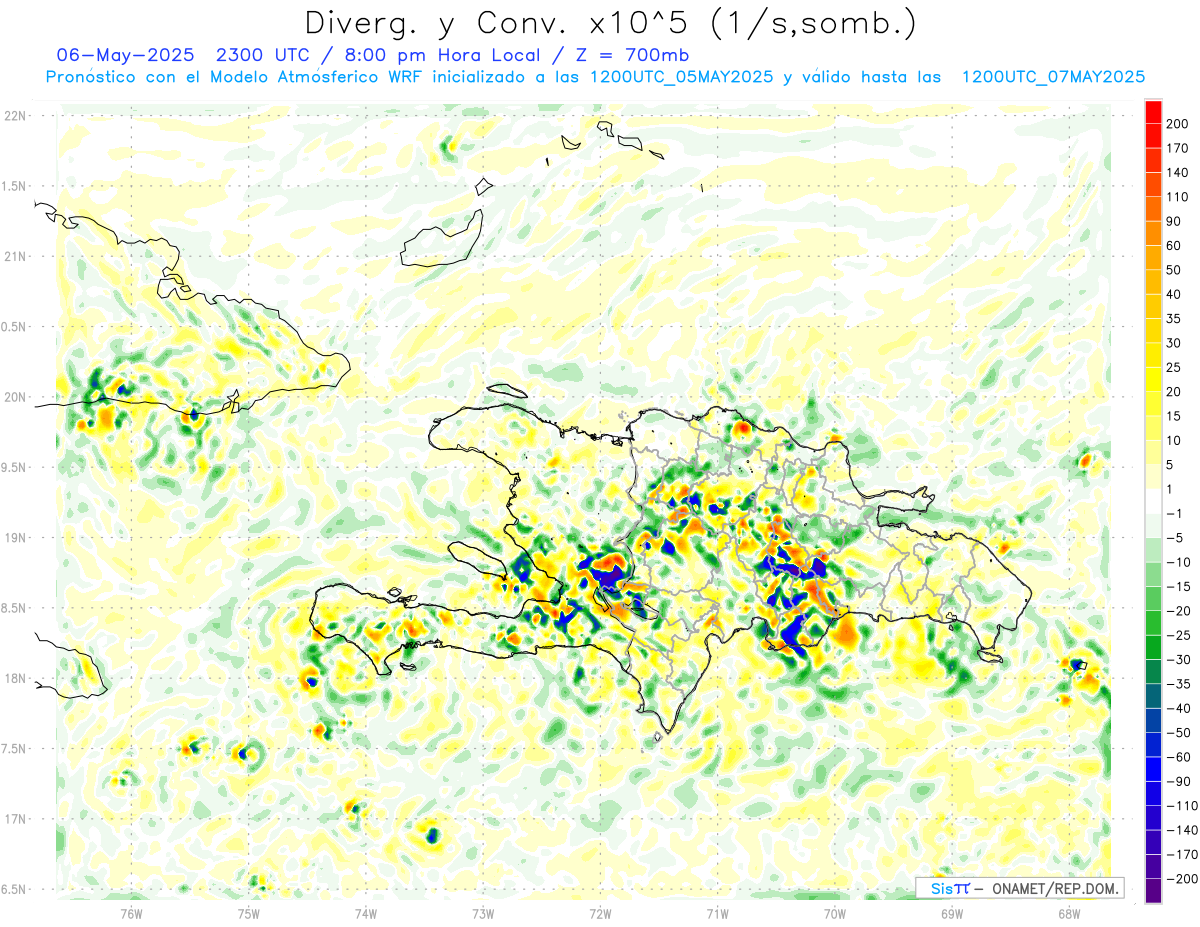
Task: Click the '19N' latitude label
Action: point(14,537)
